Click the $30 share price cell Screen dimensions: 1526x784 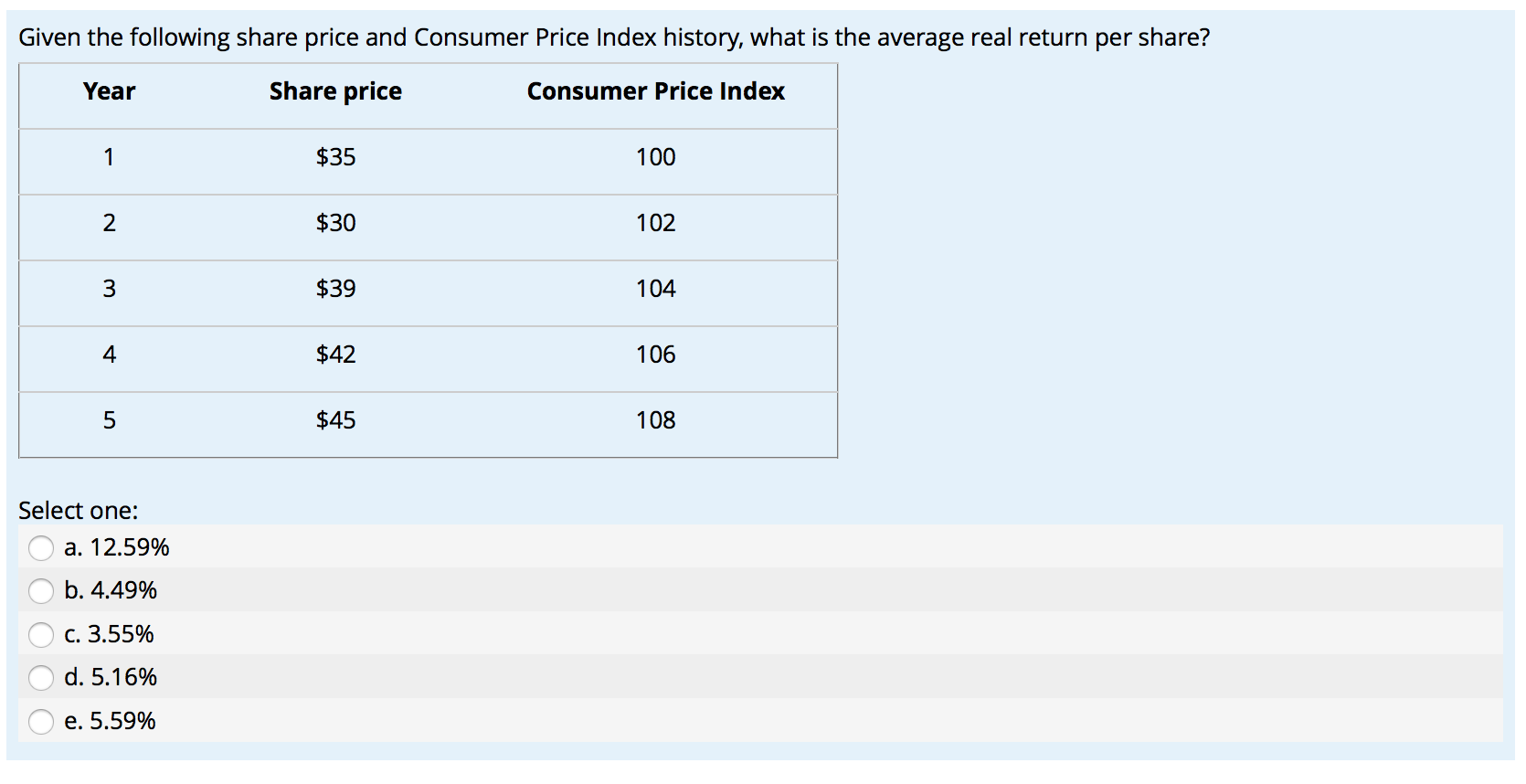[x=334, y=222]
